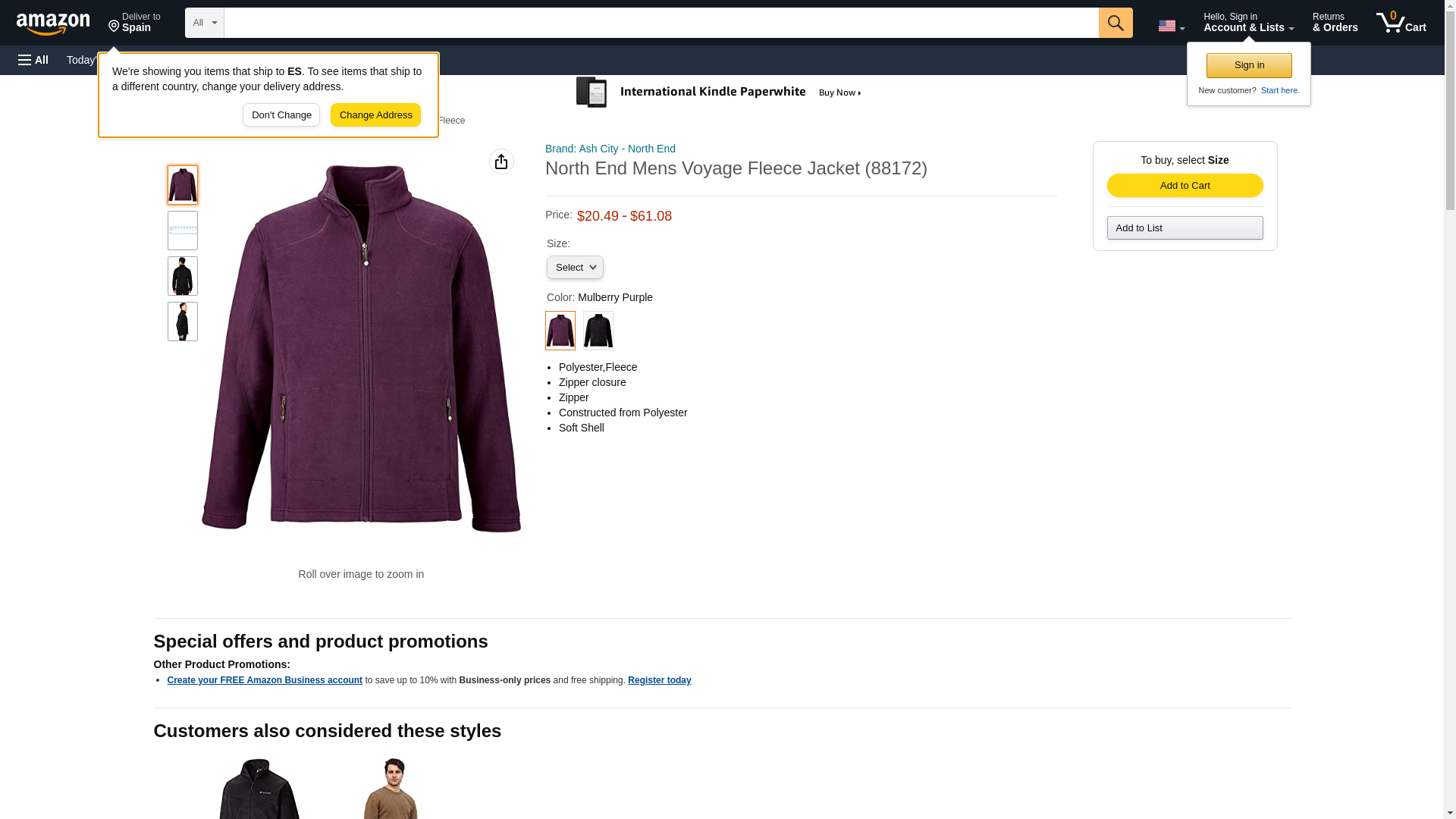The image size is (1456, 819).
Task: Select the second product thumbnail
Action: point(182,231)
